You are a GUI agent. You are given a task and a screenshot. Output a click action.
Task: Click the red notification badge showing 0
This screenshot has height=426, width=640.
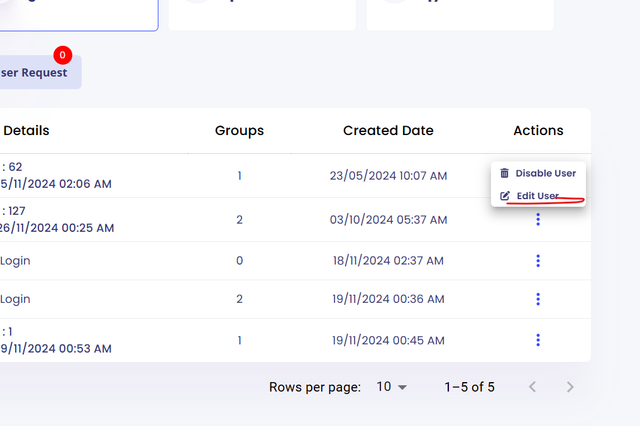click(63, 55)
